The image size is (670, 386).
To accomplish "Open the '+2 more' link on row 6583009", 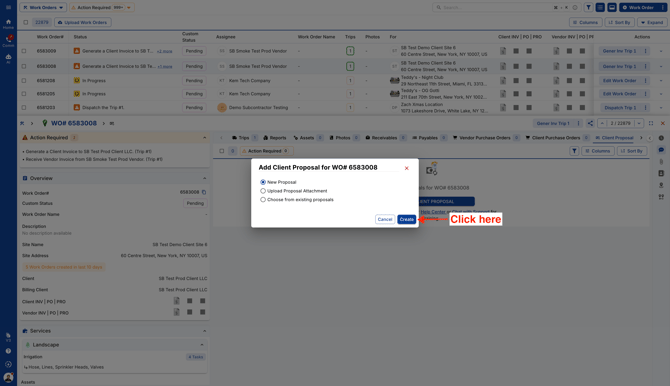I will click(x=165, y=51).
